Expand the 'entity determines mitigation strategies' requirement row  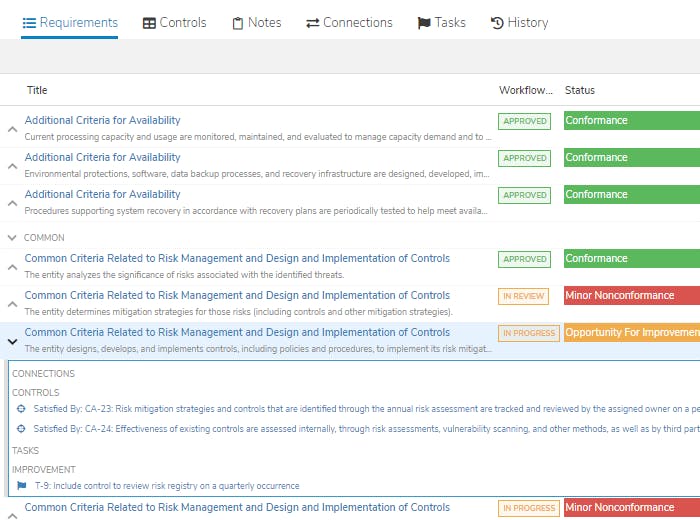12,304
